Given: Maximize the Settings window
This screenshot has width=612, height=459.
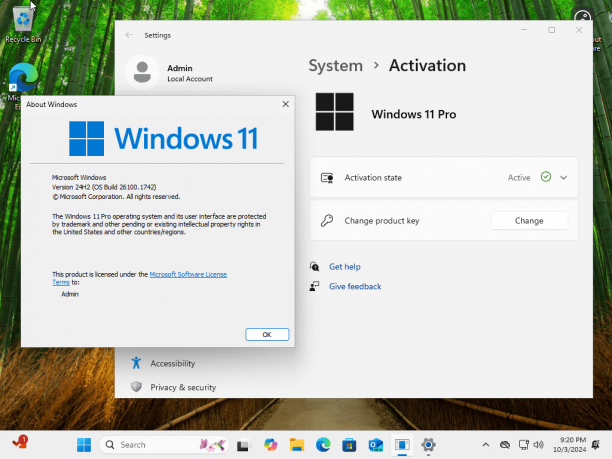Looking at the screenshot, I should point(552,30).
